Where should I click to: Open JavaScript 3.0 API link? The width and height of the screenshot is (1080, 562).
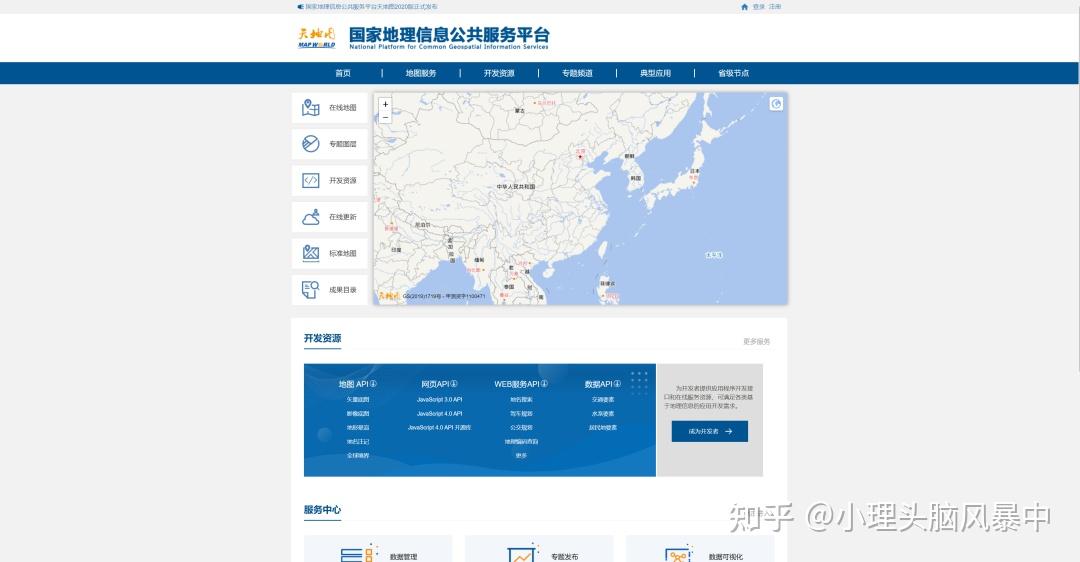pos(439,399)
